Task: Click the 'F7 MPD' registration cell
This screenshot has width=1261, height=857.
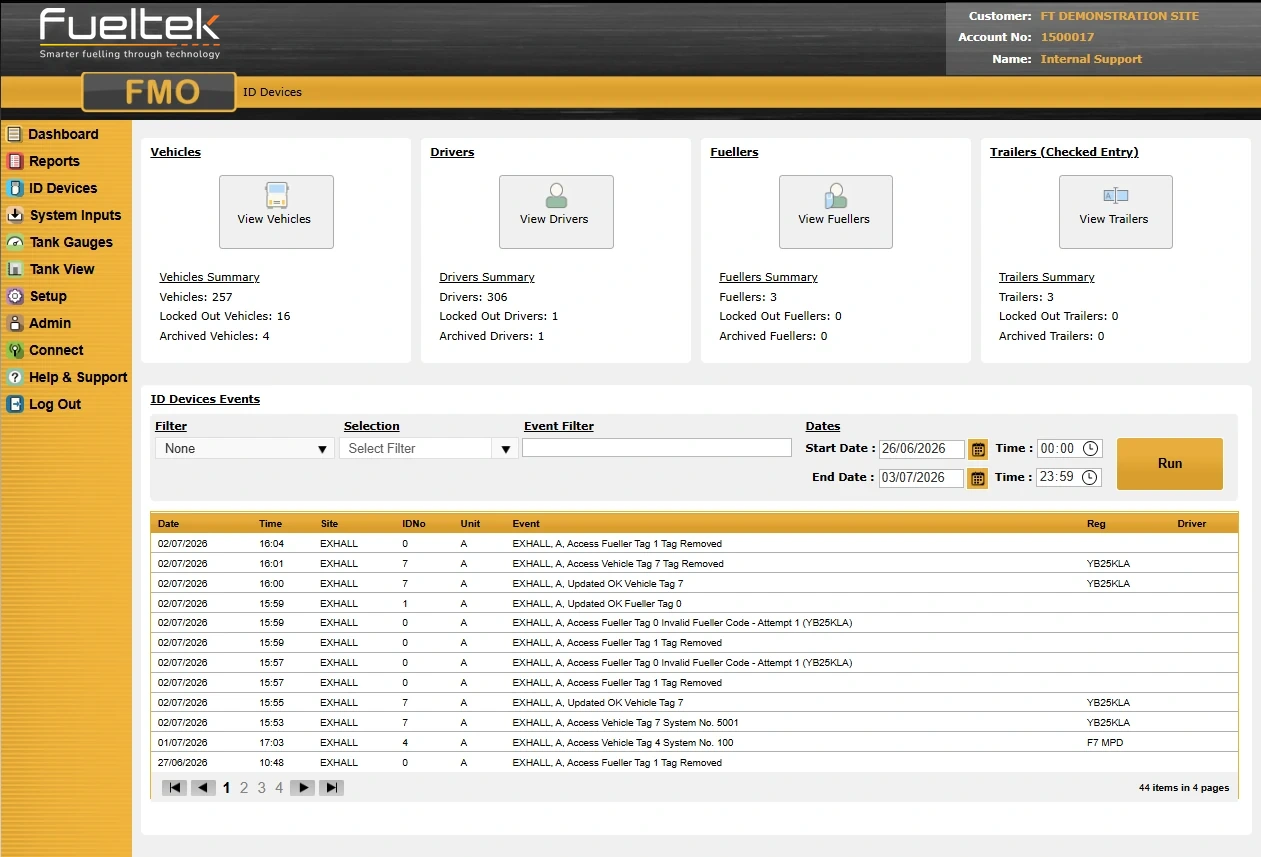Action: point(1105,743)
